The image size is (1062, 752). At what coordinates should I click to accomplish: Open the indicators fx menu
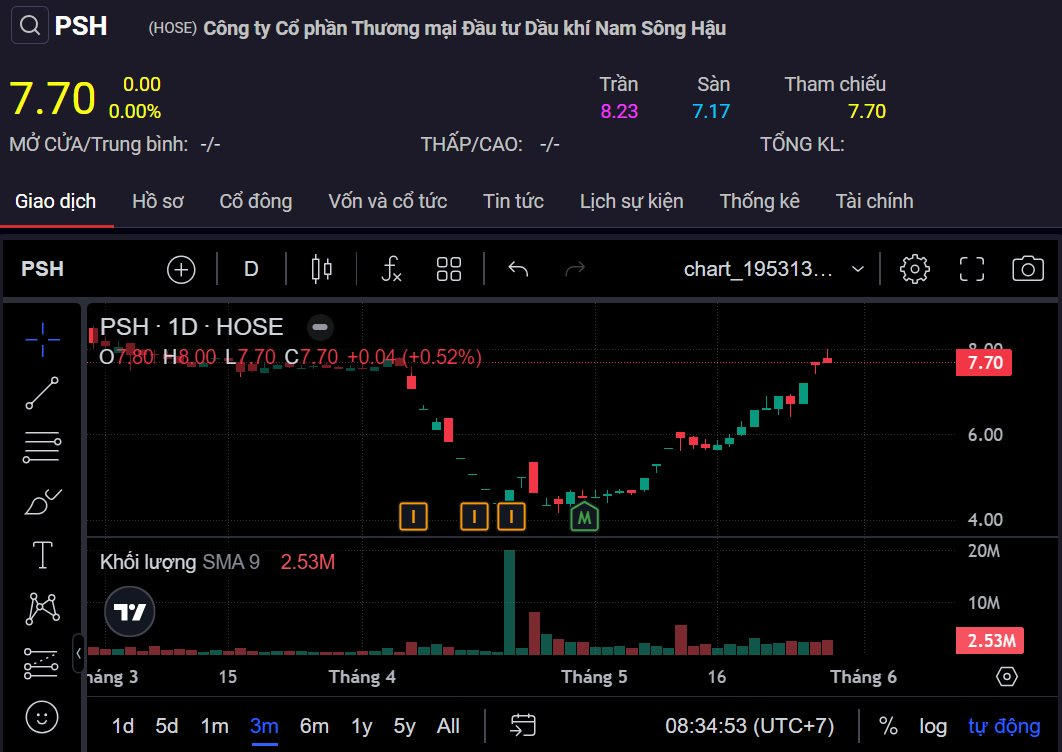coord(391,269)
